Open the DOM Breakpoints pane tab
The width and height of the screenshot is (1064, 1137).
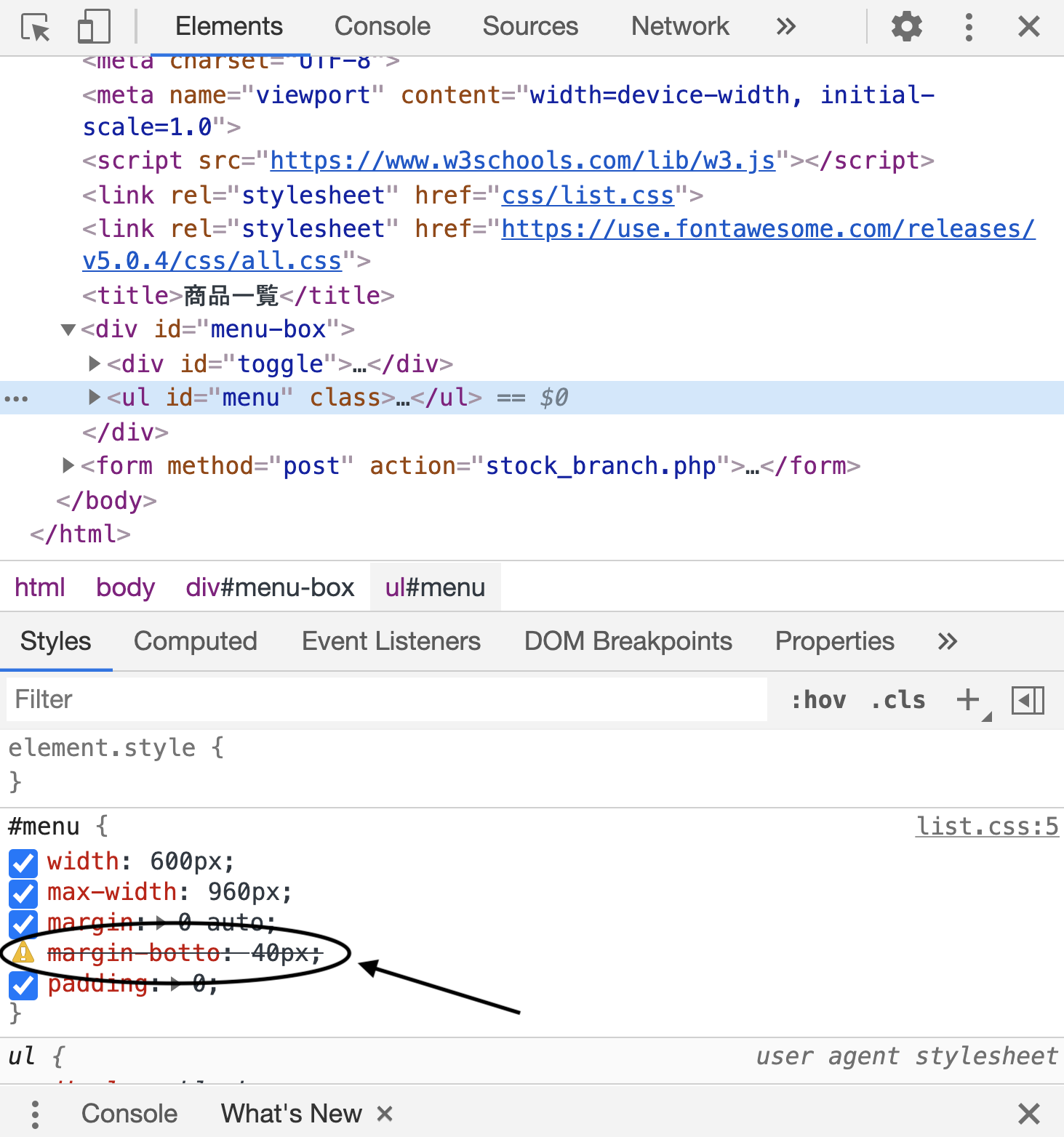pos(628,641)
